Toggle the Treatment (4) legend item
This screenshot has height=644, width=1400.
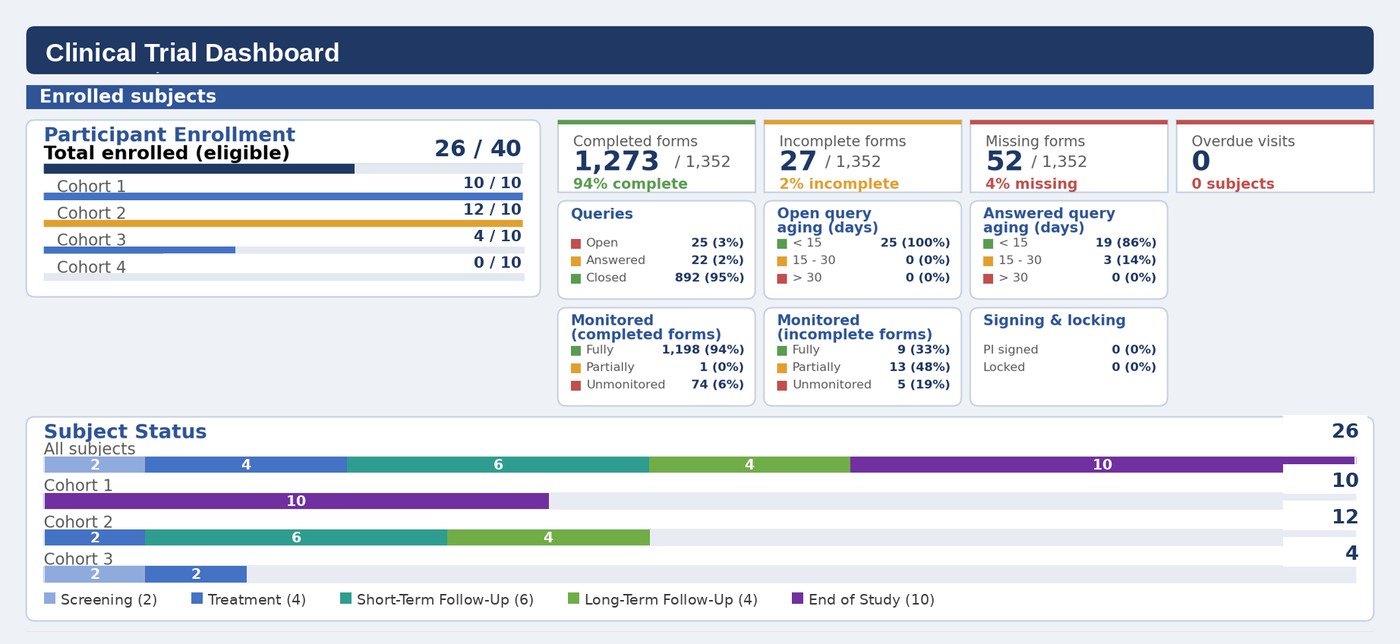248,599
